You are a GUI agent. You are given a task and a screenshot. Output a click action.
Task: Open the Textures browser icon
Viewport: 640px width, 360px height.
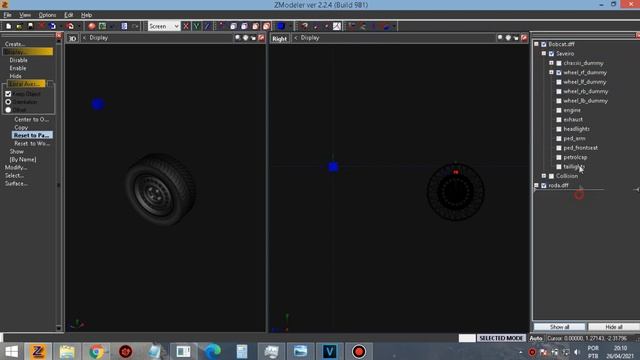click(x=102, y=26)
